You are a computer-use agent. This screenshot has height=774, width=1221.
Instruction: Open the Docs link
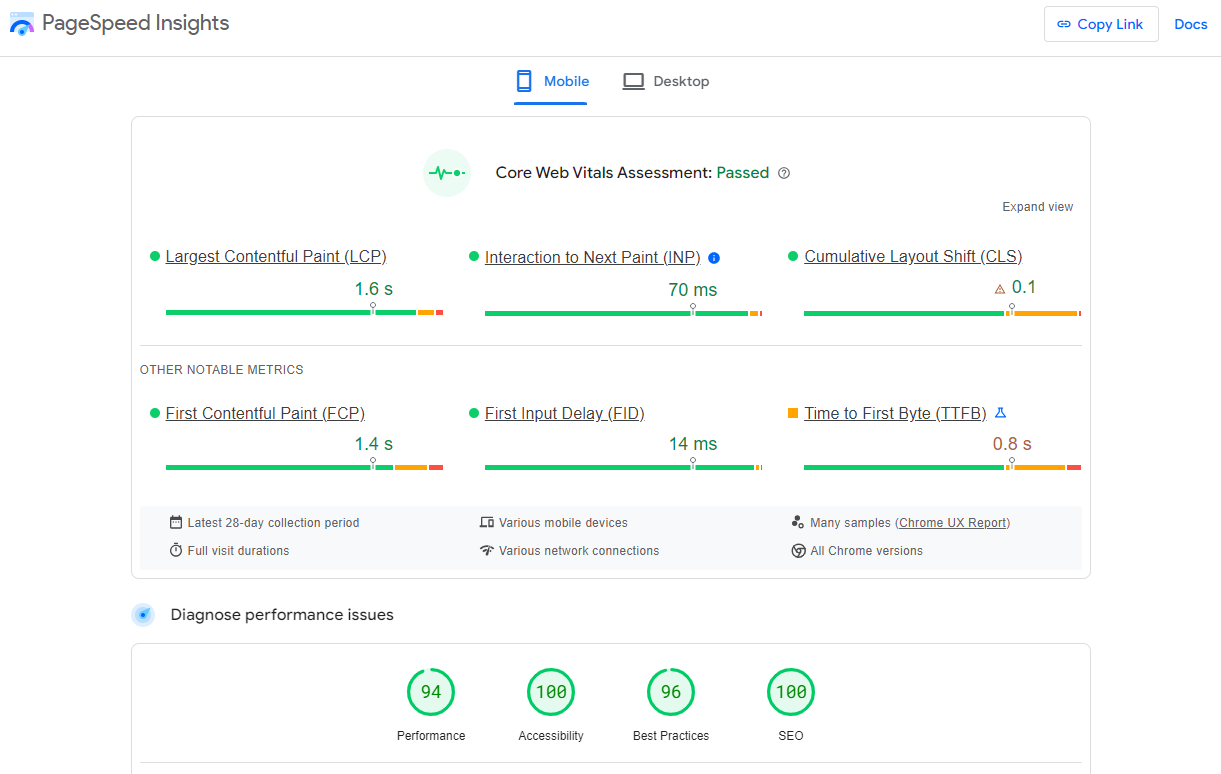[1191, 24]
